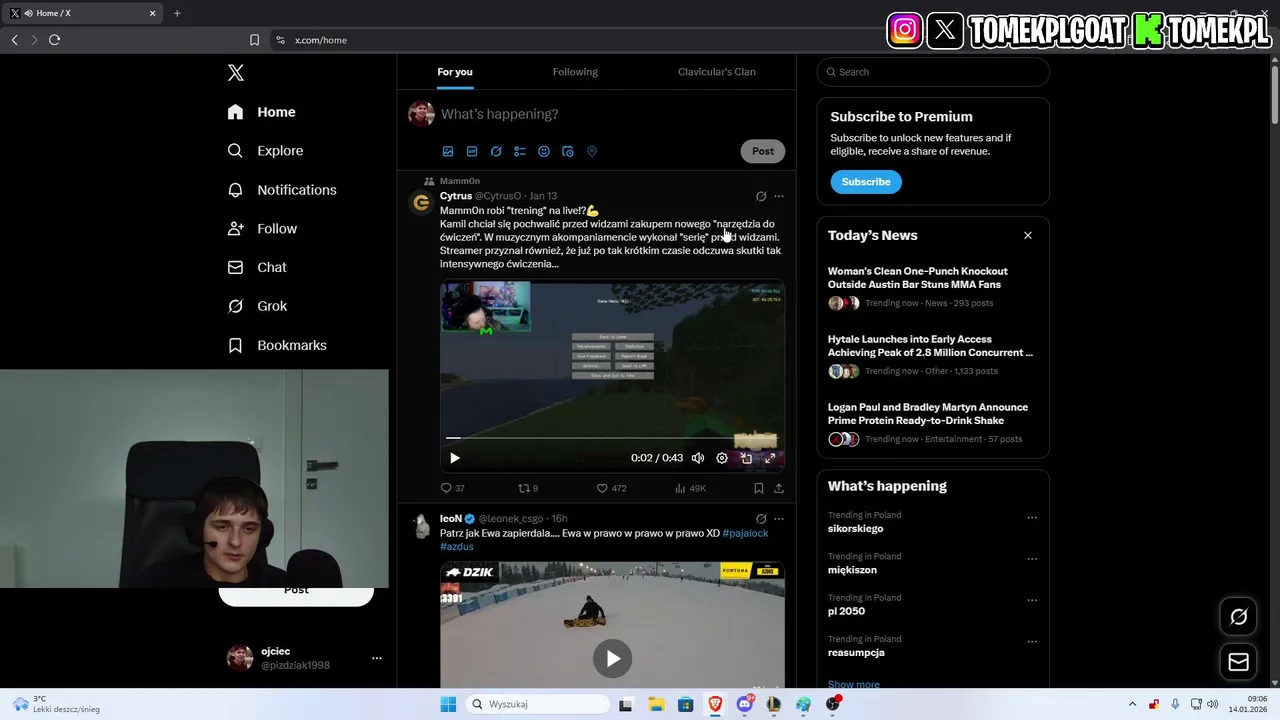This screenshot has width=1280, height=720.
Task: Bookmark the Cytrus post
Action: 759,488
